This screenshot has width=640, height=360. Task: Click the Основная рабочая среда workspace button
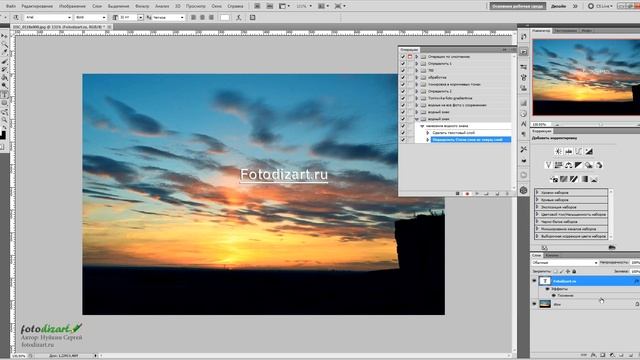tap(517, 6)
